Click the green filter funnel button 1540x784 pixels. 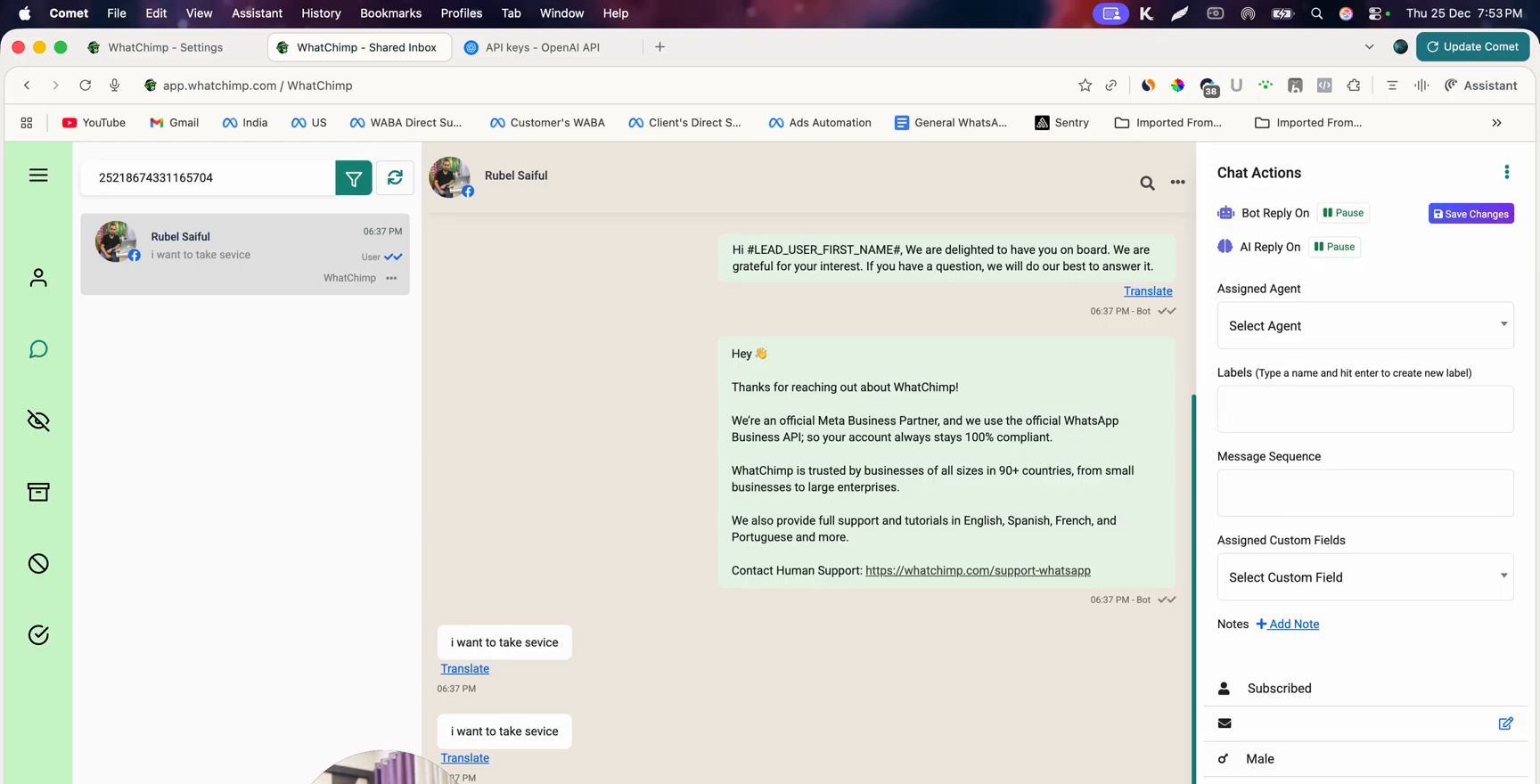[x=354, y=178]
